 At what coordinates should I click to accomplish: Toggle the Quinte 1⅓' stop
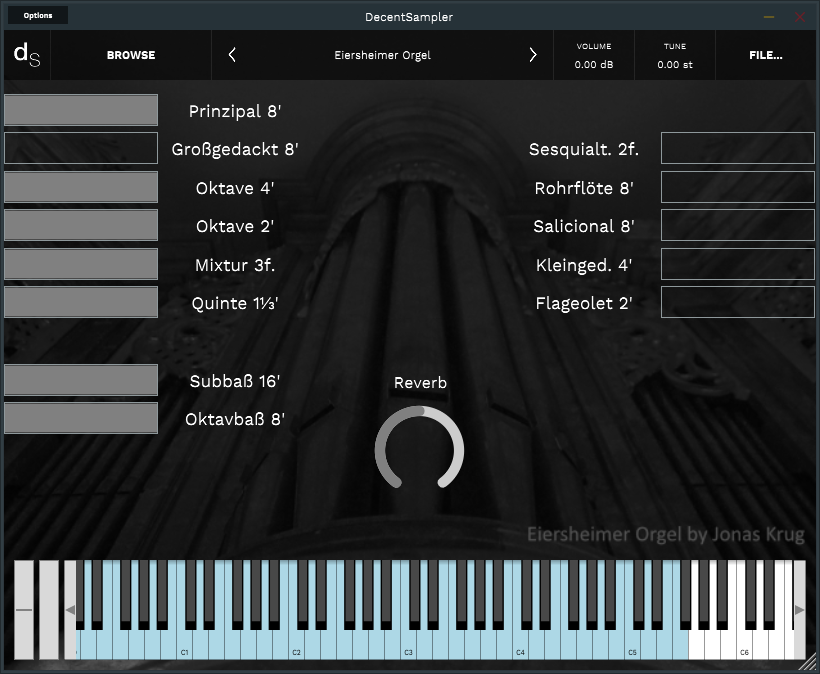pos(81,302)
